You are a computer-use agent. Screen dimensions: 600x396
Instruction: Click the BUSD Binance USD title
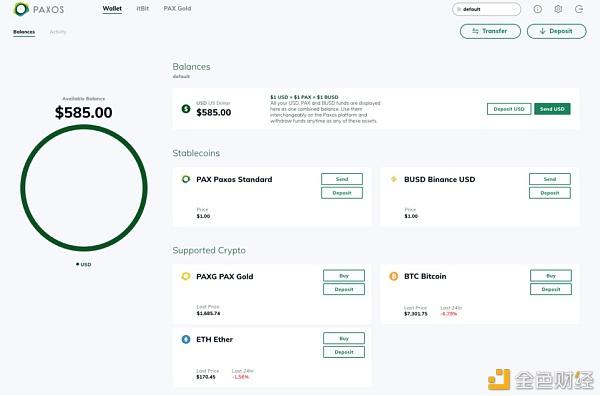click(440, 179)
